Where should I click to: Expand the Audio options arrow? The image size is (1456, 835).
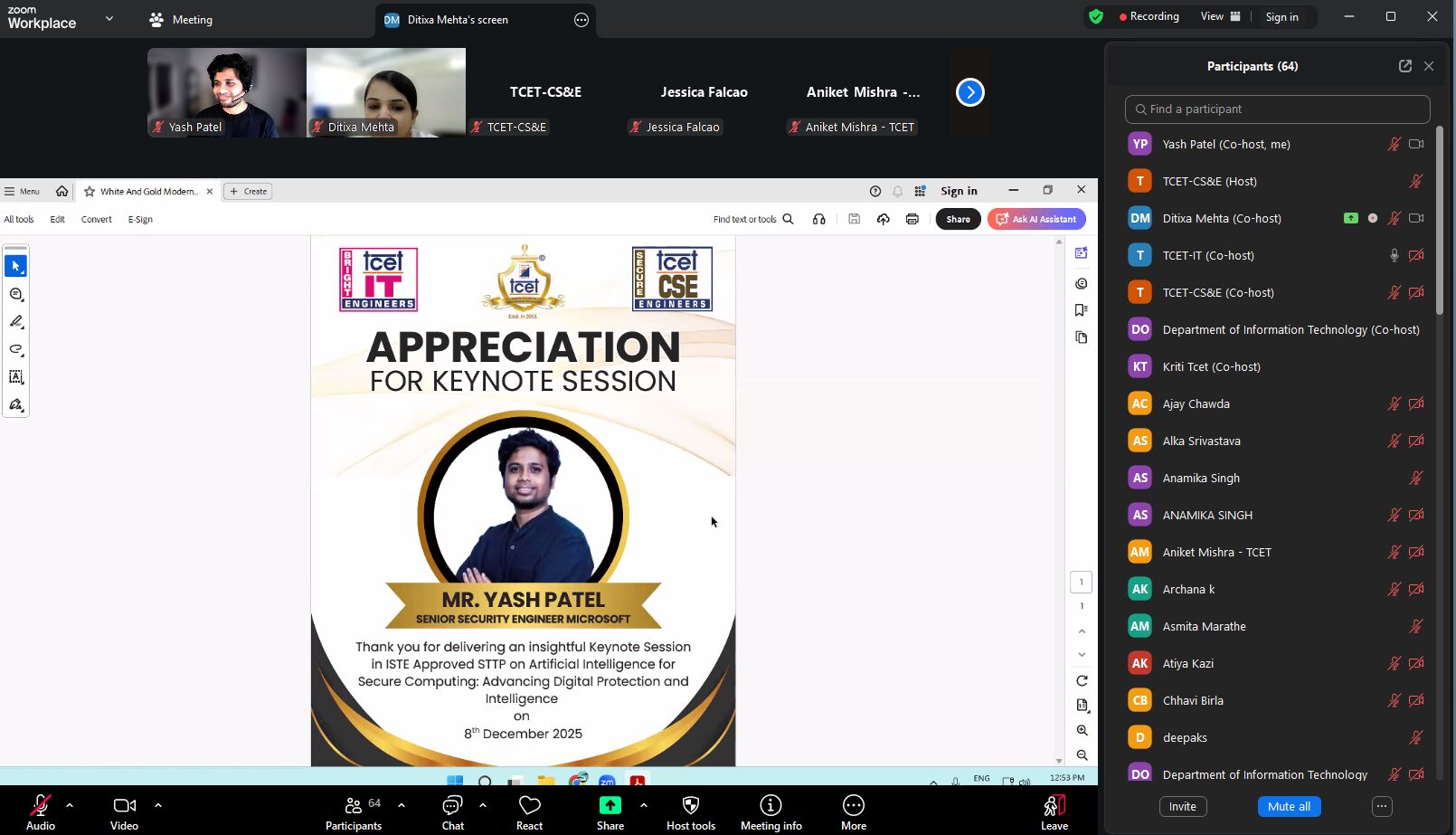click(70, 804)
